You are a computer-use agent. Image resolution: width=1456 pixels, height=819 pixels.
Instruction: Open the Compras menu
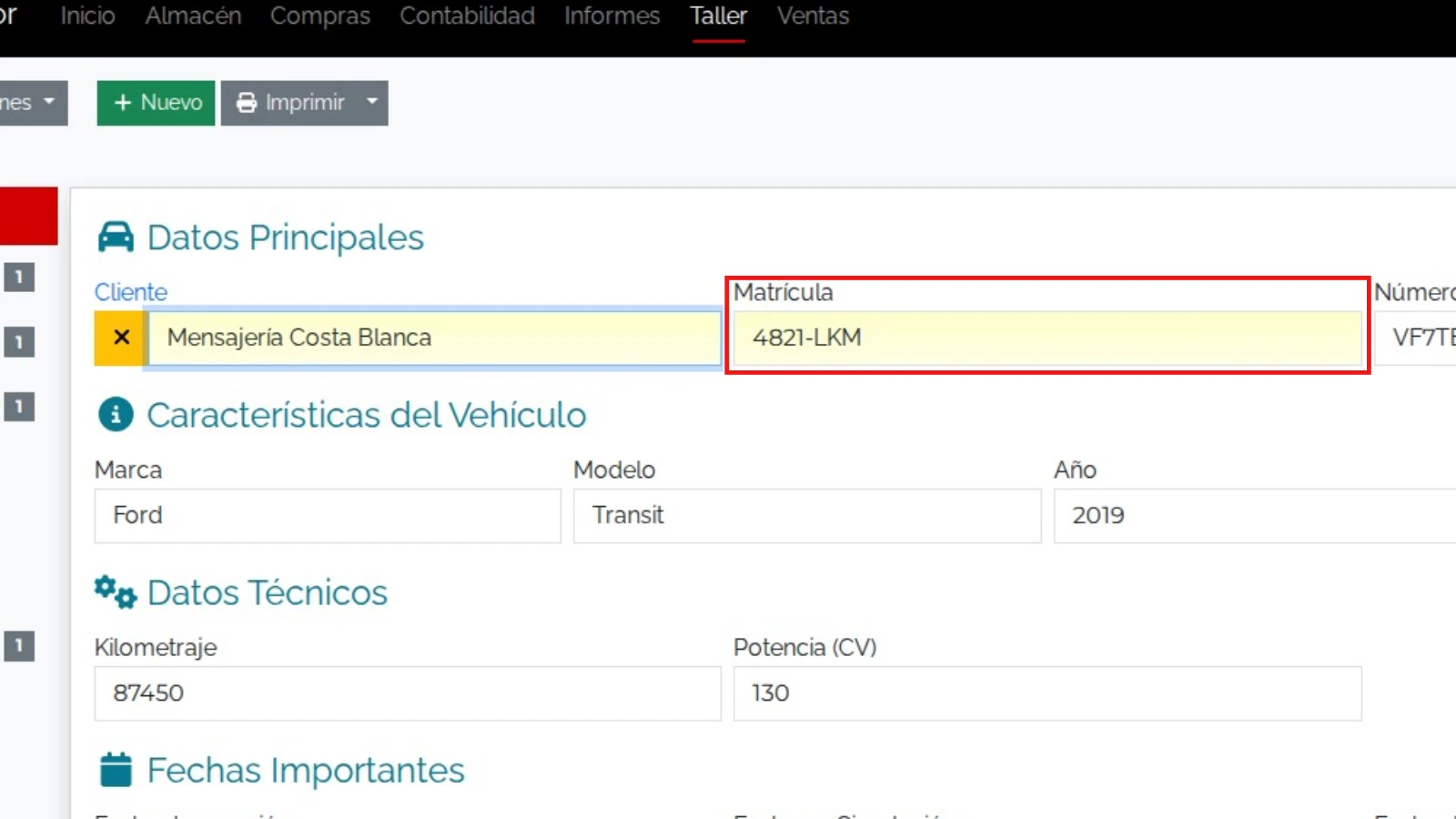coord(320,16)
